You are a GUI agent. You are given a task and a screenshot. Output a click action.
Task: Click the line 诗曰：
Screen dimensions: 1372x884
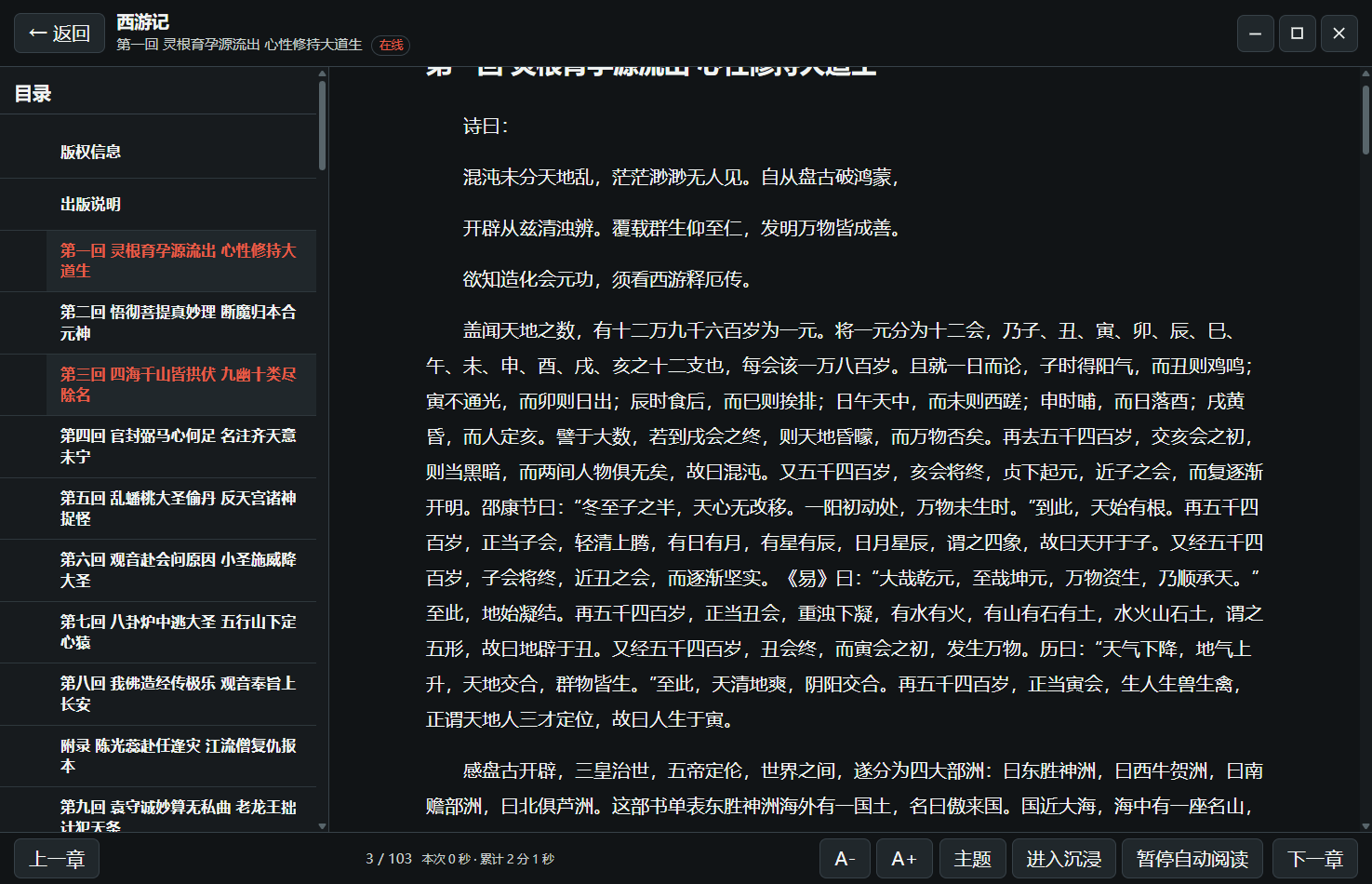coord(486,127)
